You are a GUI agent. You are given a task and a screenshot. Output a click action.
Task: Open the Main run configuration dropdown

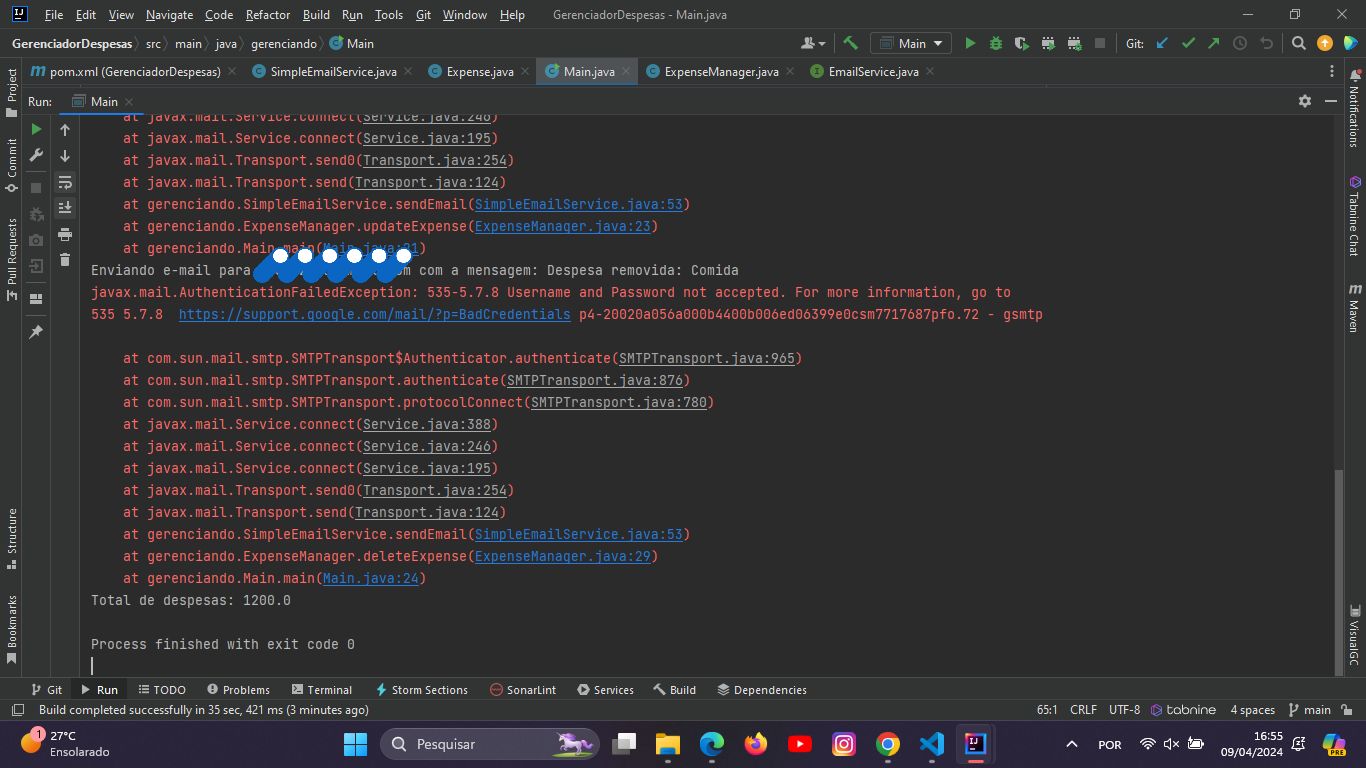911,43
